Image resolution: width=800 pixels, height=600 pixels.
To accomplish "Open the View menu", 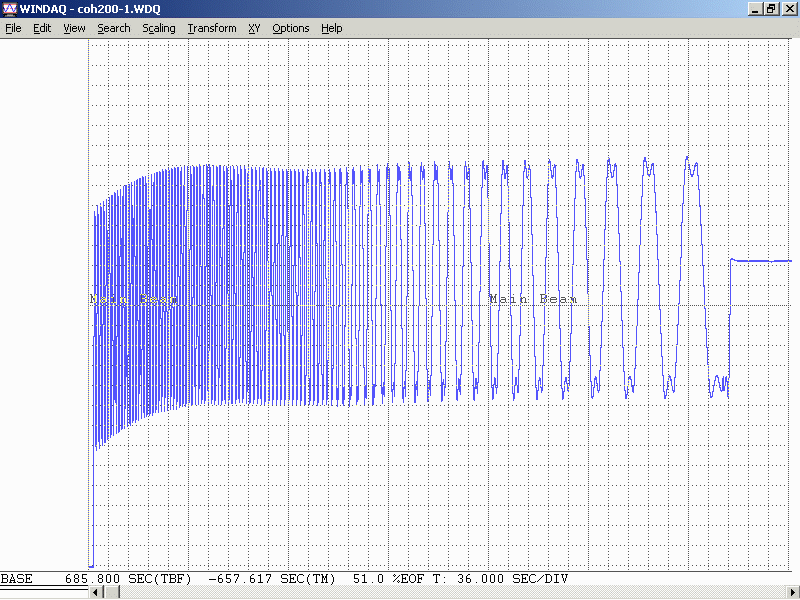I will coord(74,28).
